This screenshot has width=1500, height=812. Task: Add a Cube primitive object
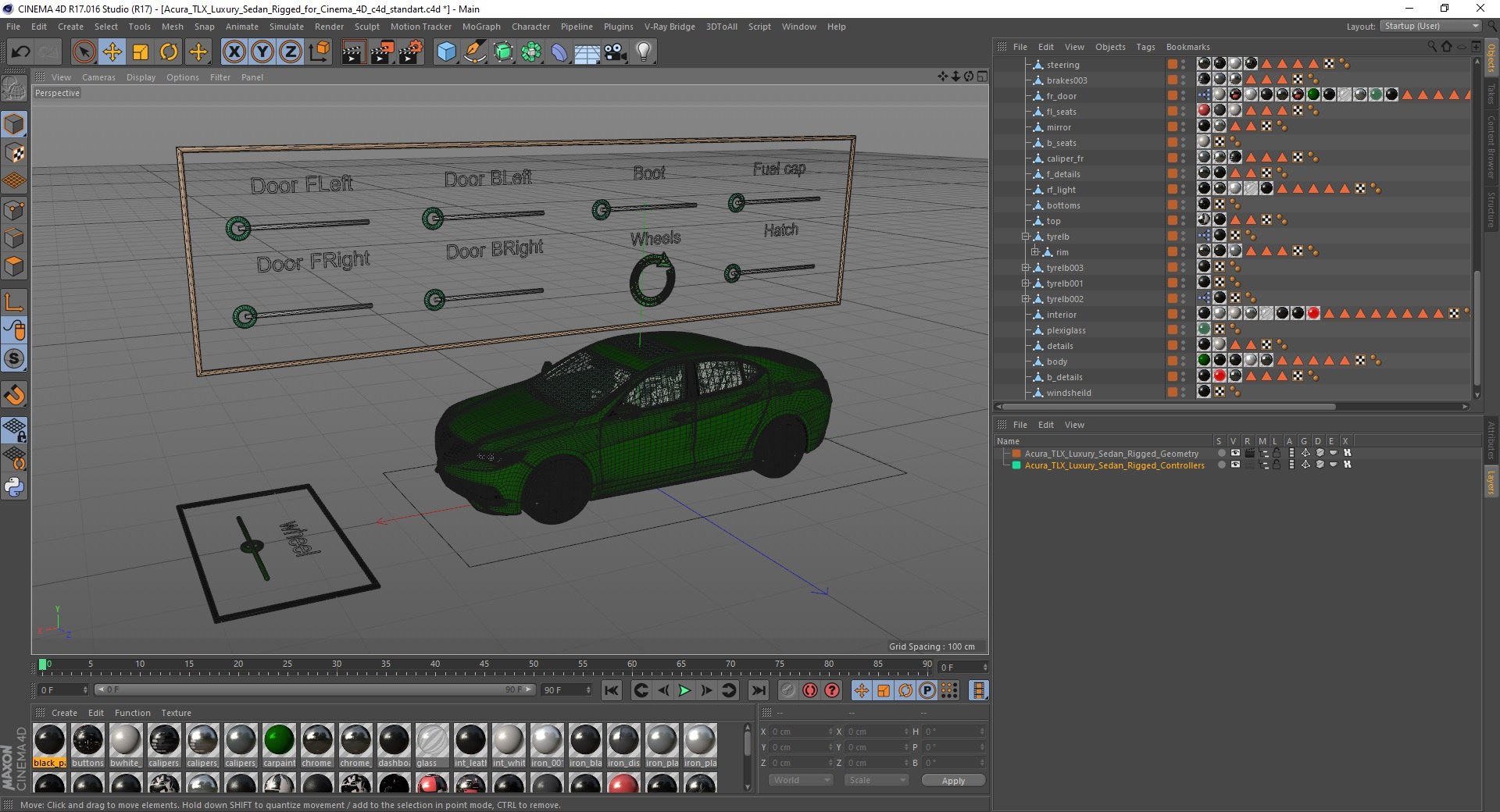tap(446, 52)
